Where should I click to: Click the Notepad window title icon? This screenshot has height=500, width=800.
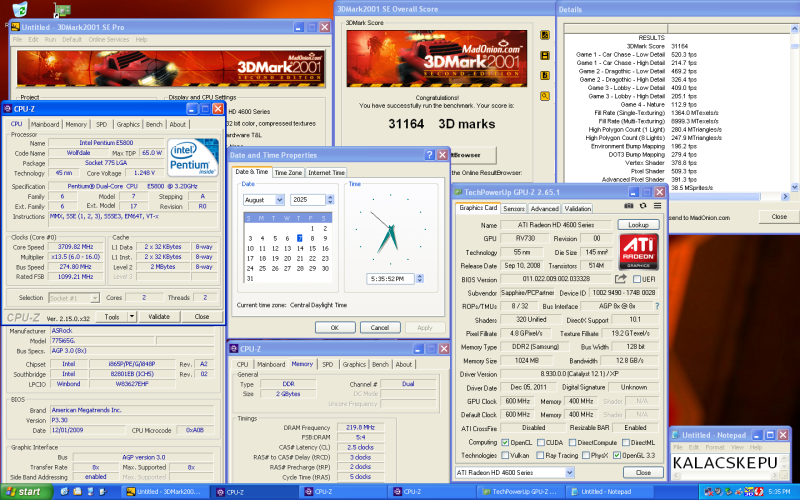coord(676,435)
